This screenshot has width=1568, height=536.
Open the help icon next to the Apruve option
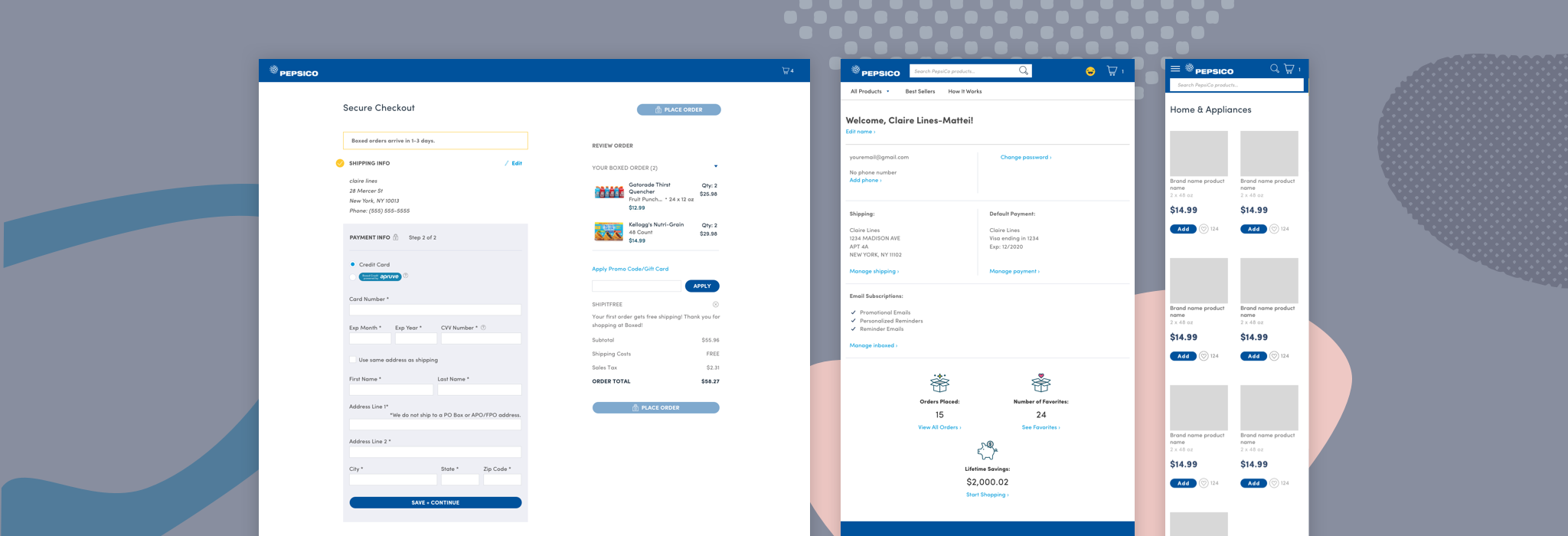(x=406, y=276)
